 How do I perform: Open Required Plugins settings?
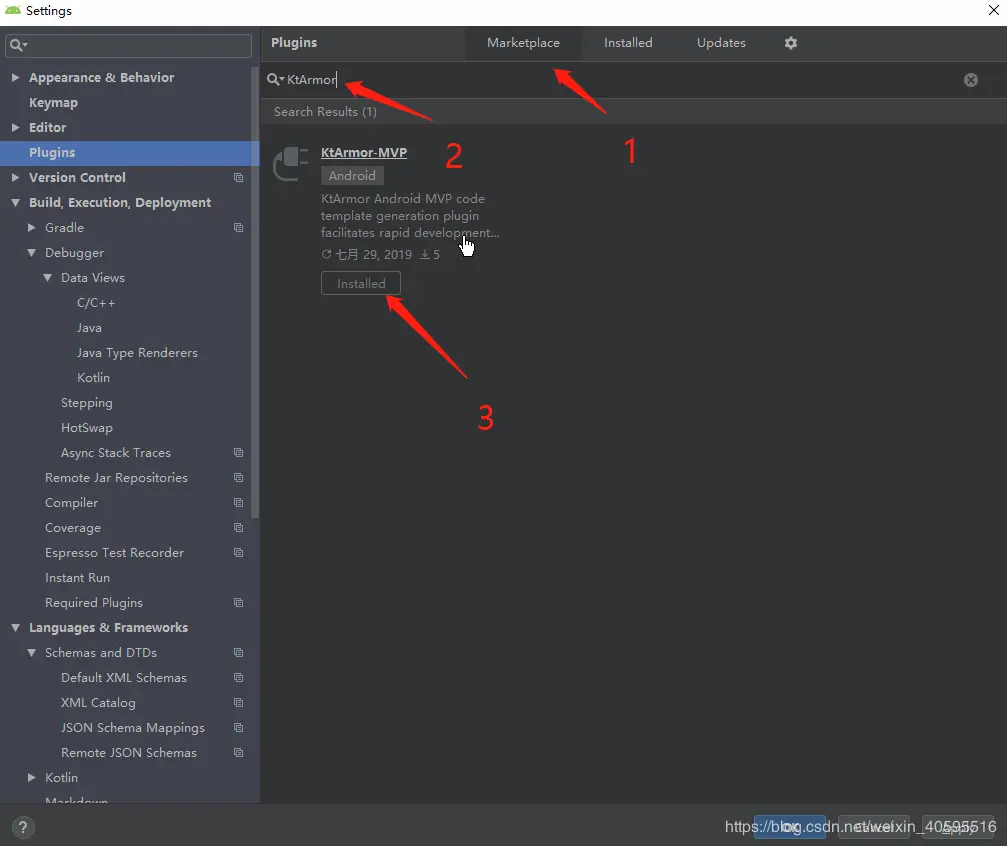[x=94, y=603]
